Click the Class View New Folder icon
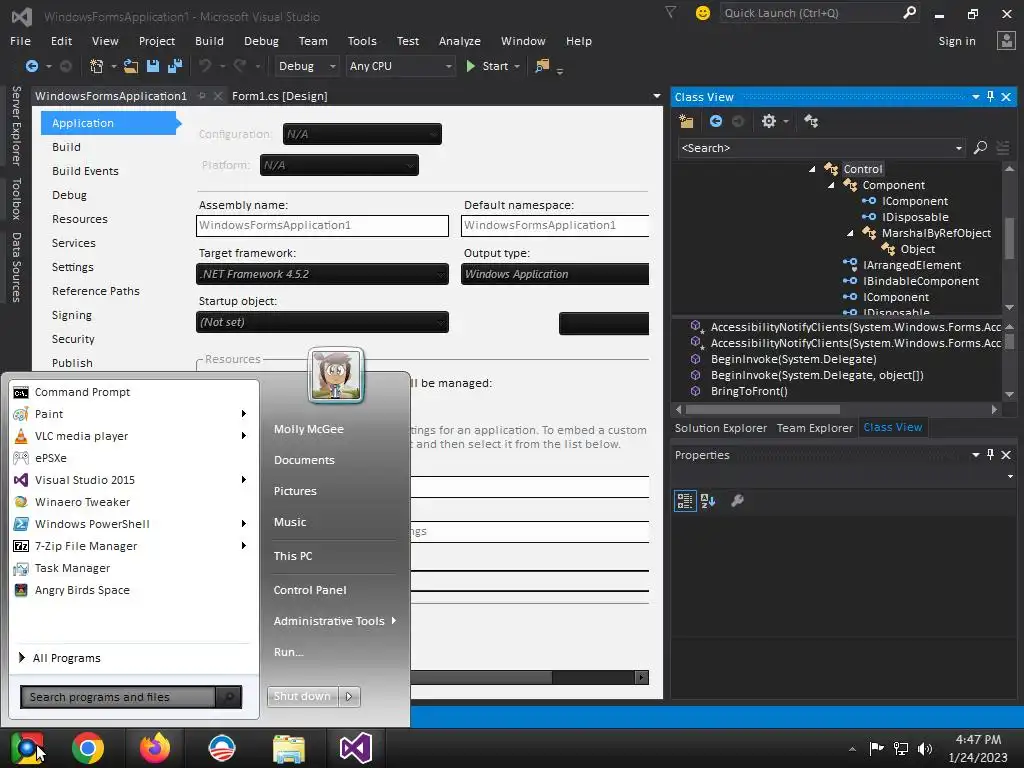 686,121
